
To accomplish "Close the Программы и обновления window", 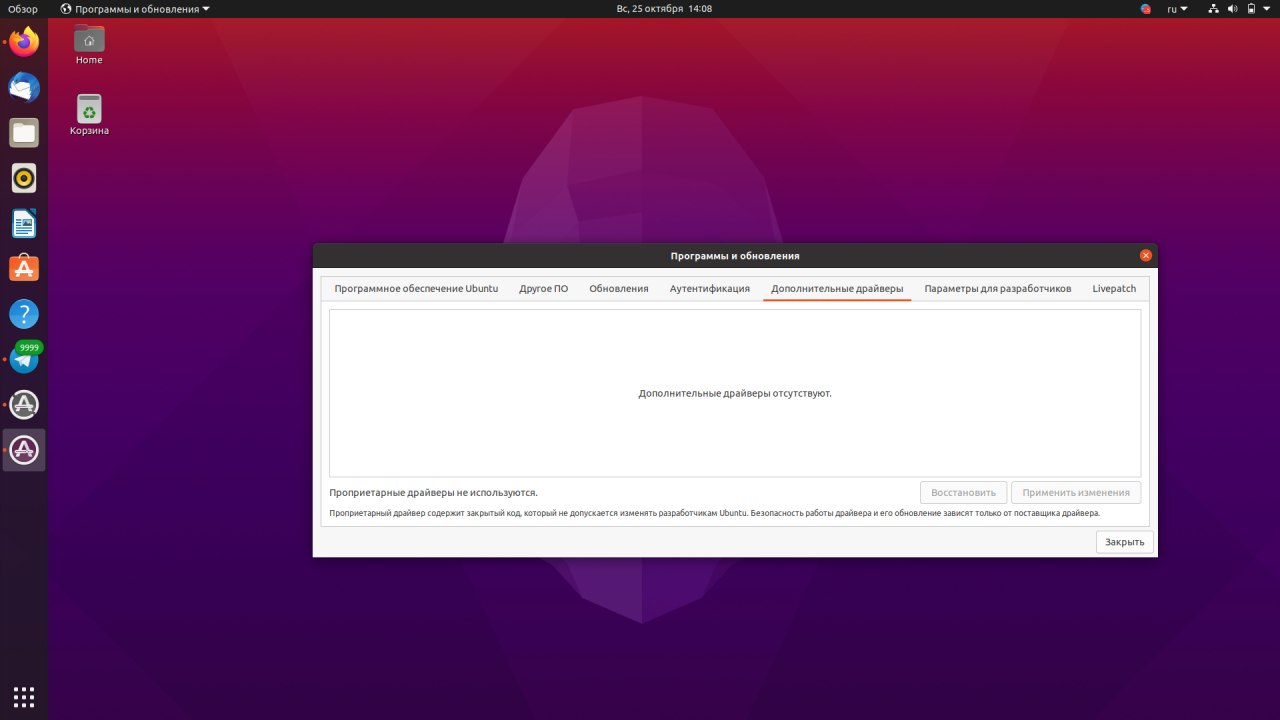I will pyautogui.click(x=1146, y=256).
